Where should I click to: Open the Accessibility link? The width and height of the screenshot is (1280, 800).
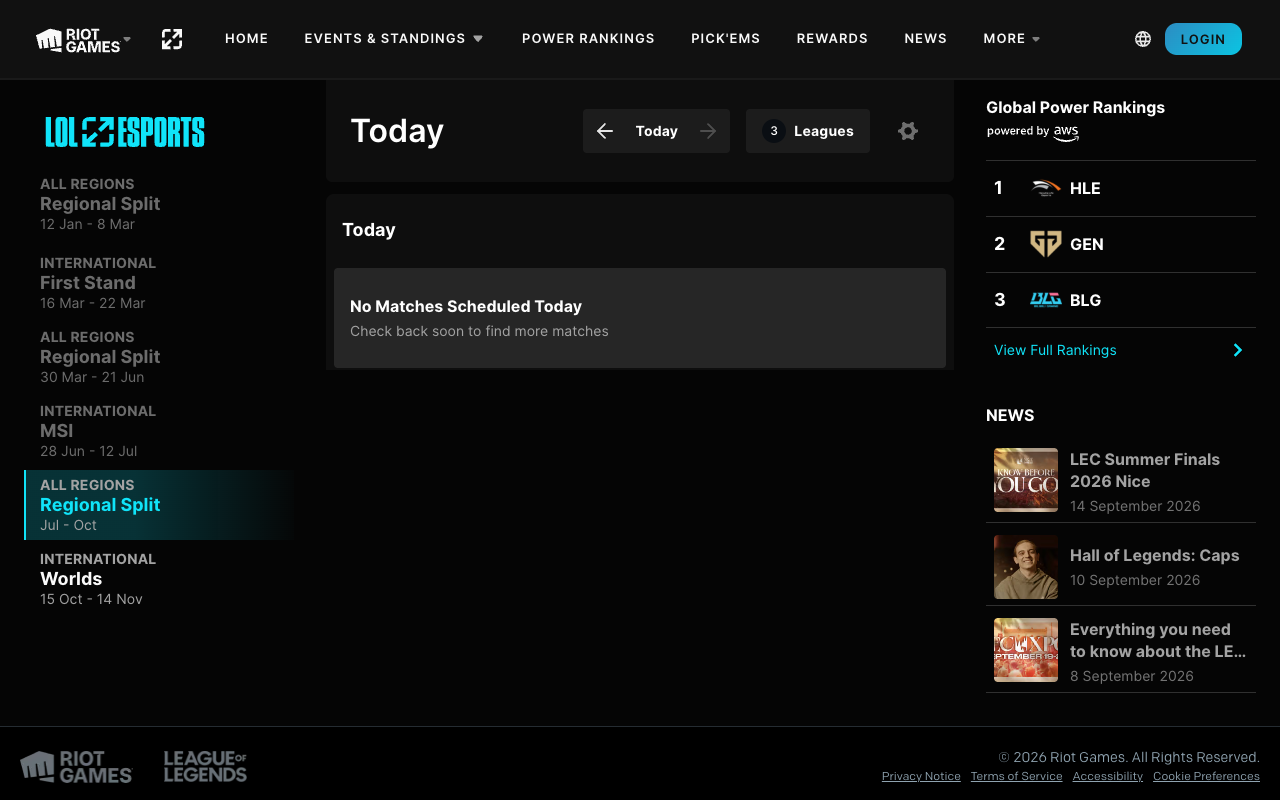pos(1108,776)
